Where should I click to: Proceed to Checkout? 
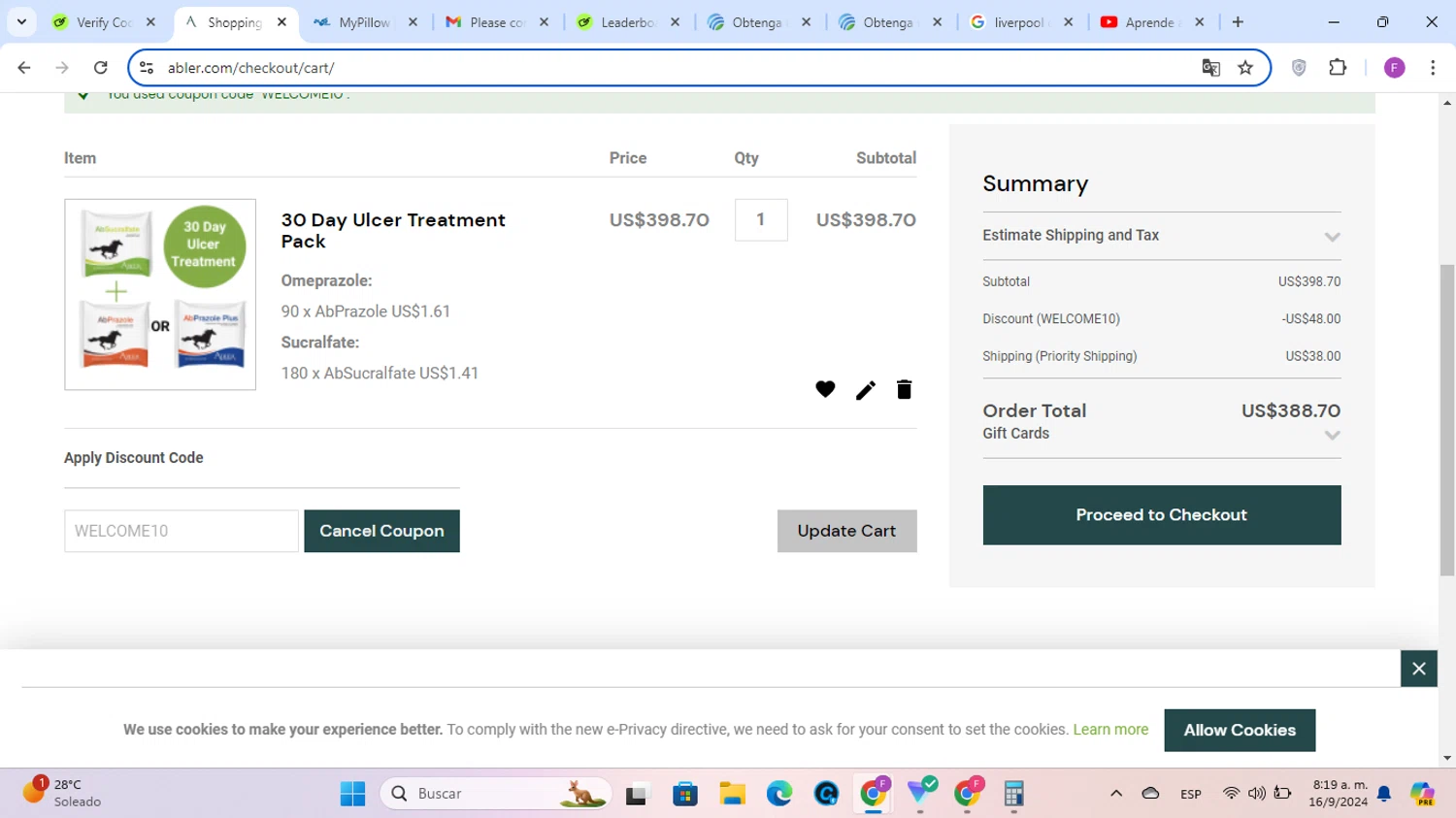coord(1161,515)
